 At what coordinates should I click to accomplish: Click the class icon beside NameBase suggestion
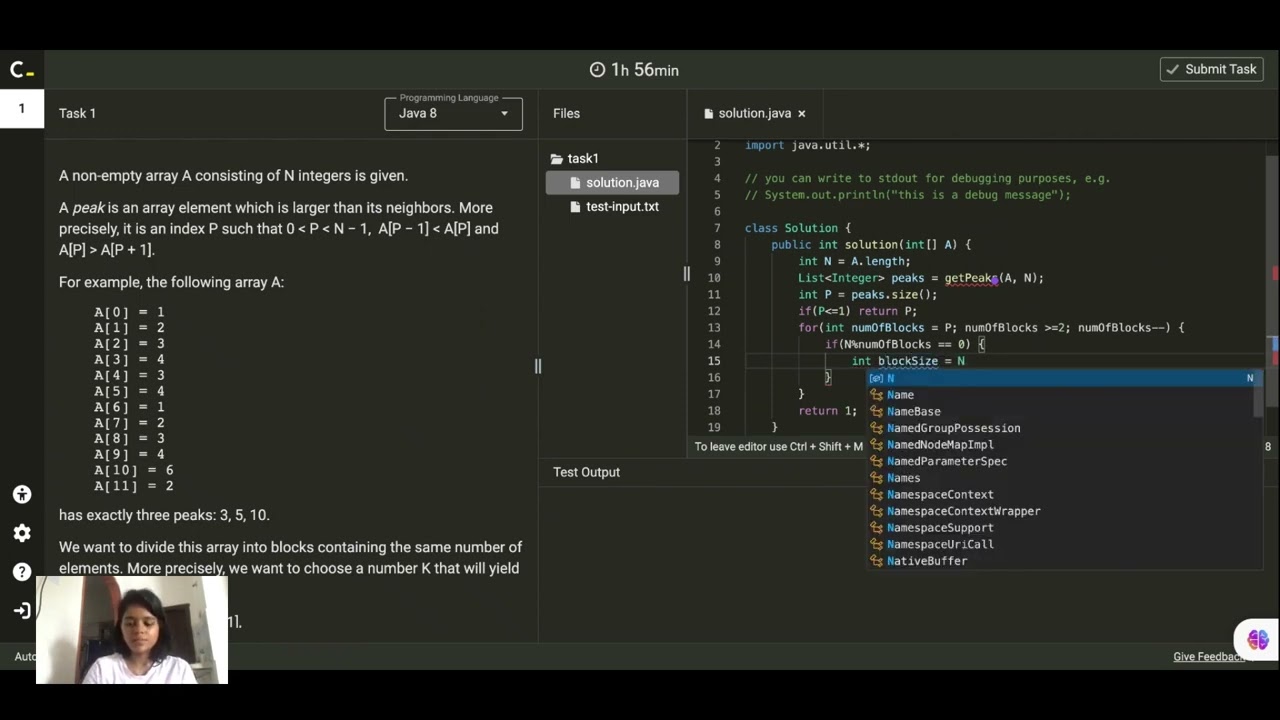[x=876, y=412]
